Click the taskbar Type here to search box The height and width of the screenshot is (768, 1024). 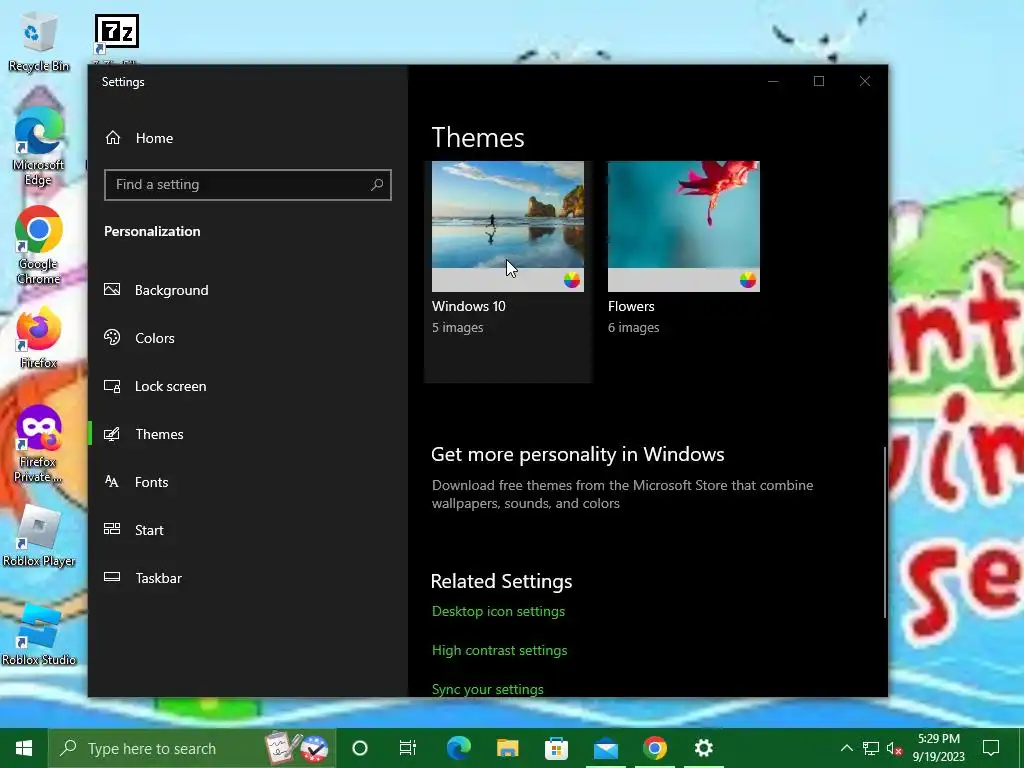pyautogui.click(x=192, y=748)
